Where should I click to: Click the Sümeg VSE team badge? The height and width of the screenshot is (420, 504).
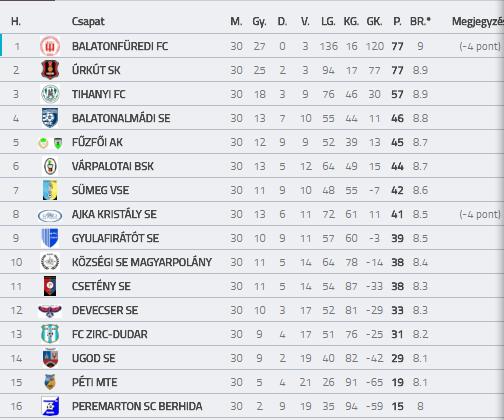[x=50, y=190]
